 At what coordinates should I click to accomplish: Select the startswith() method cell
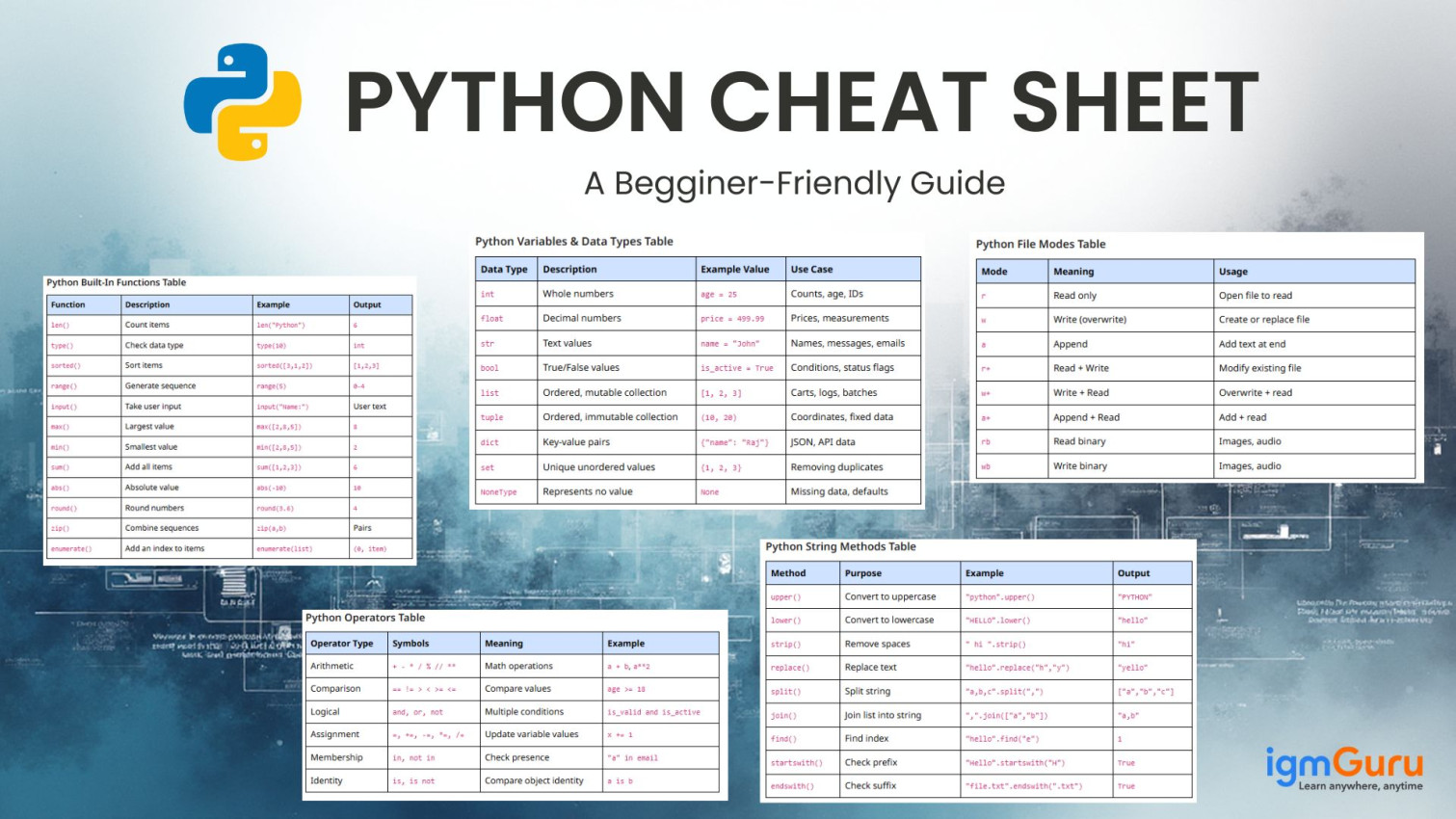point(796,763)
